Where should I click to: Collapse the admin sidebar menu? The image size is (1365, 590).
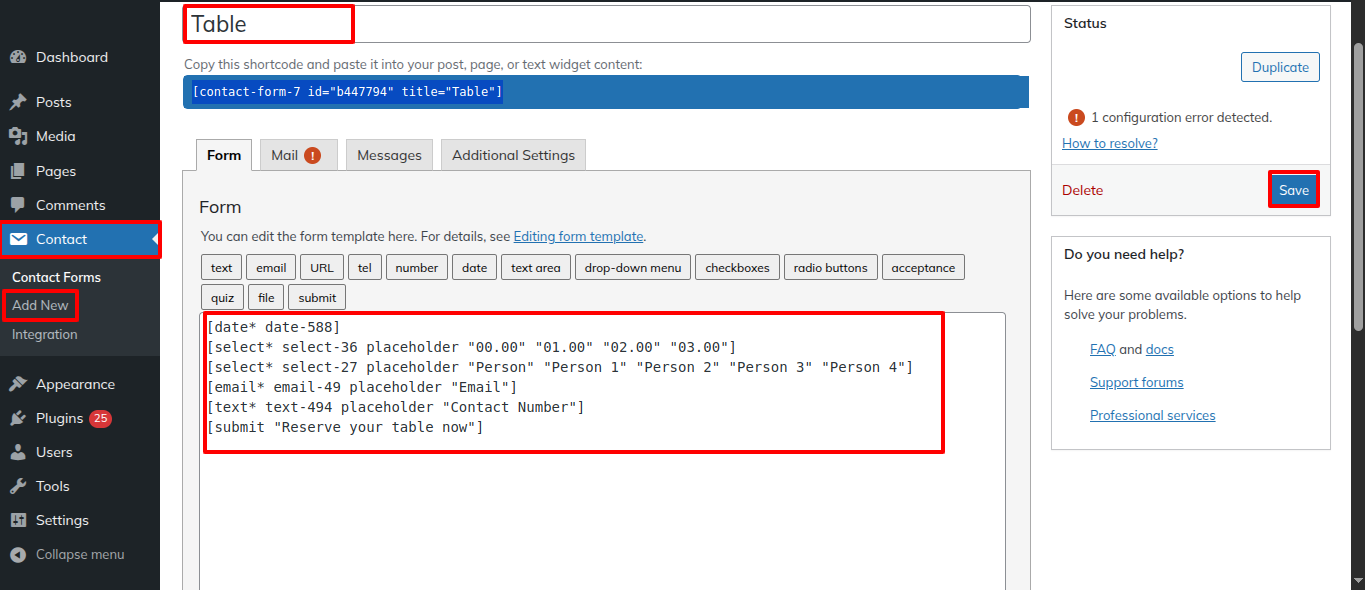80,554
